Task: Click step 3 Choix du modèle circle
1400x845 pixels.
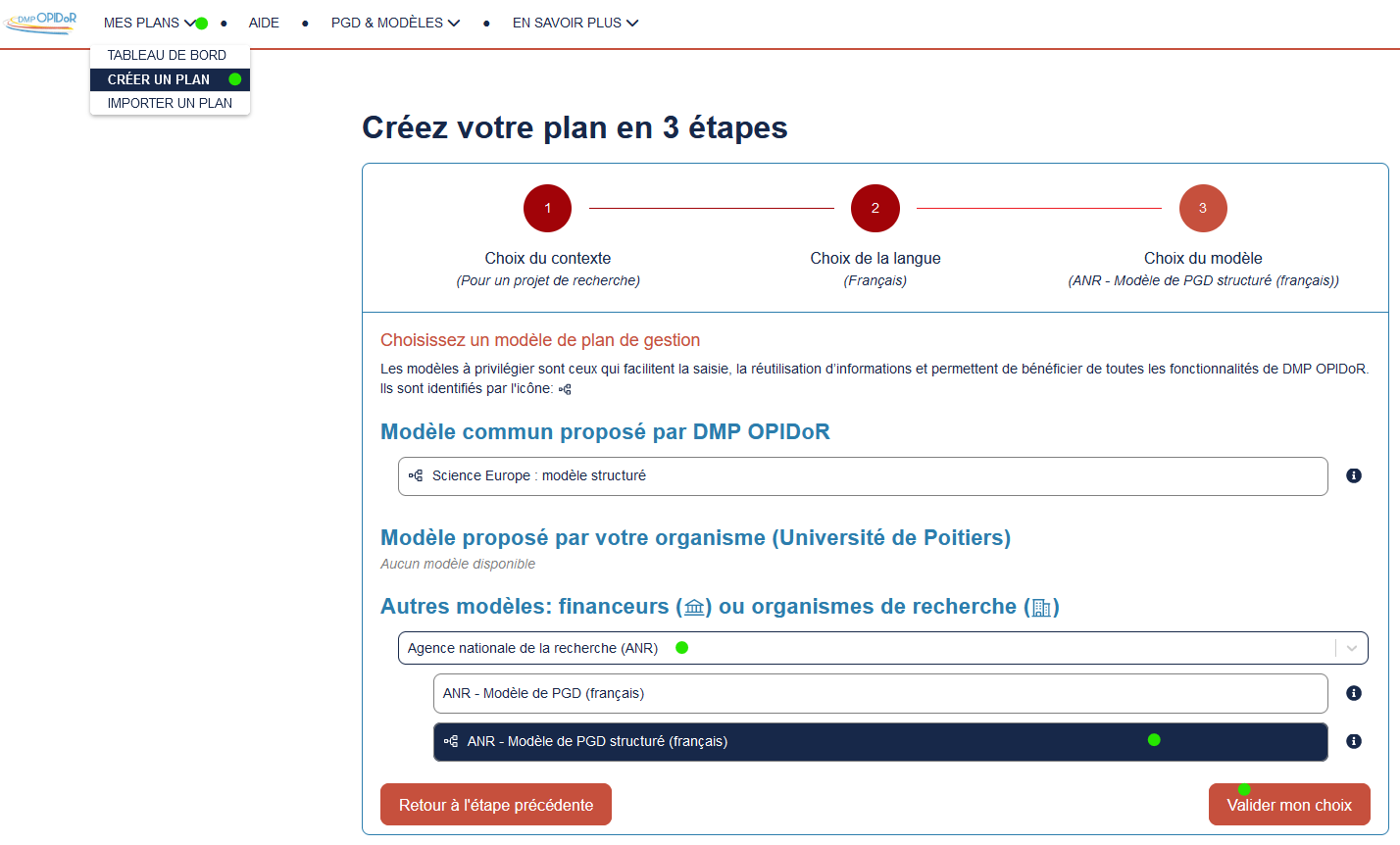Action: [x=1203, y=208]
